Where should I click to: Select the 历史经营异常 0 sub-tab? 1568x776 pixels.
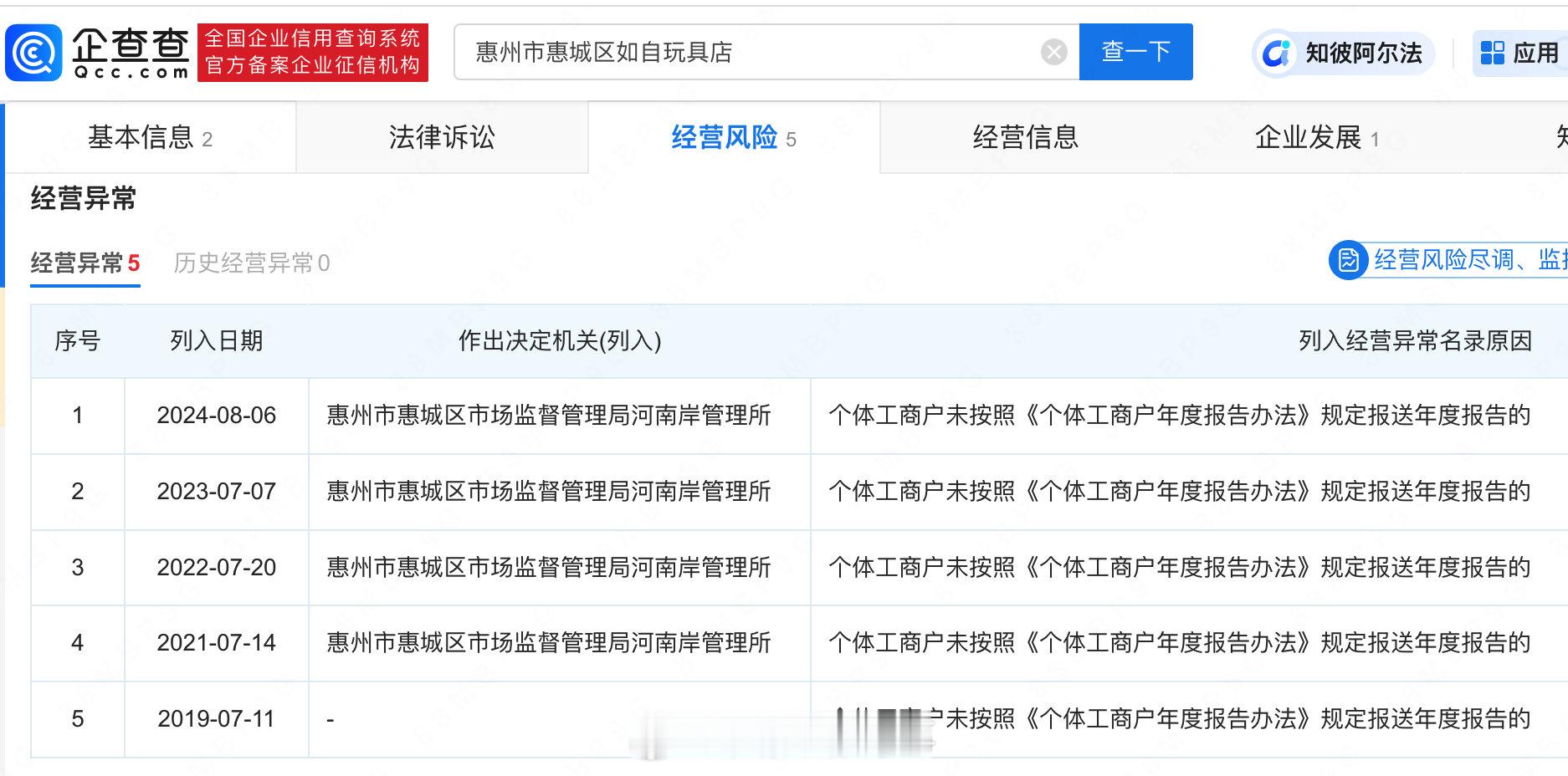(252, 263)
